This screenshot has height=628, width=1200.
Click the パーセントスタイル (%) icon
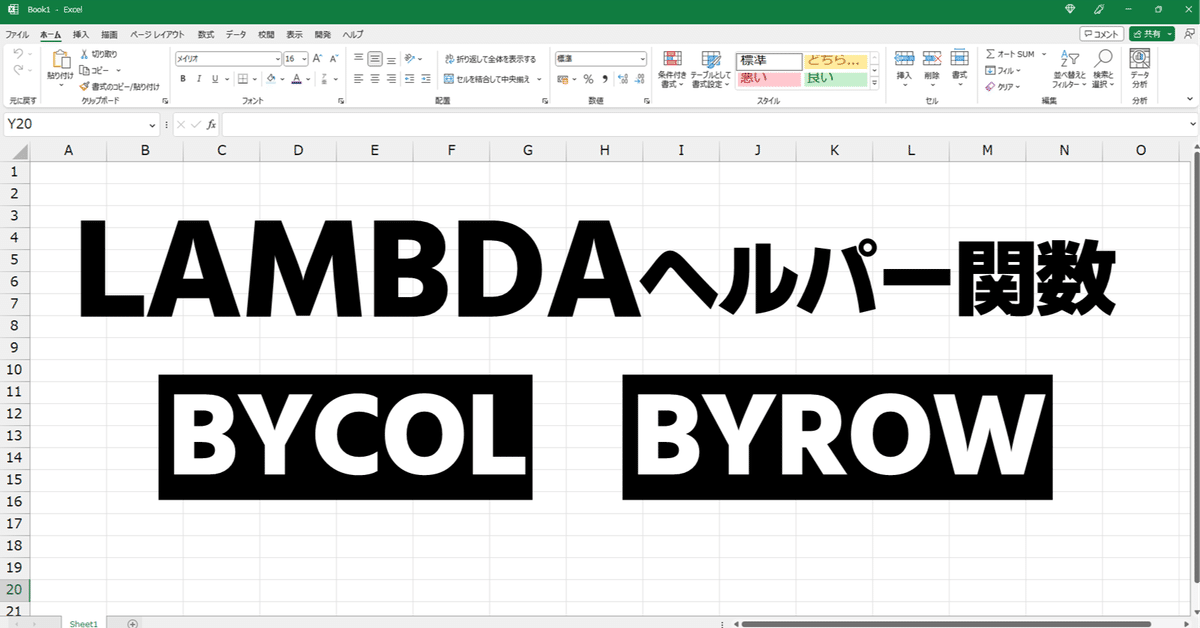[589, 77]
